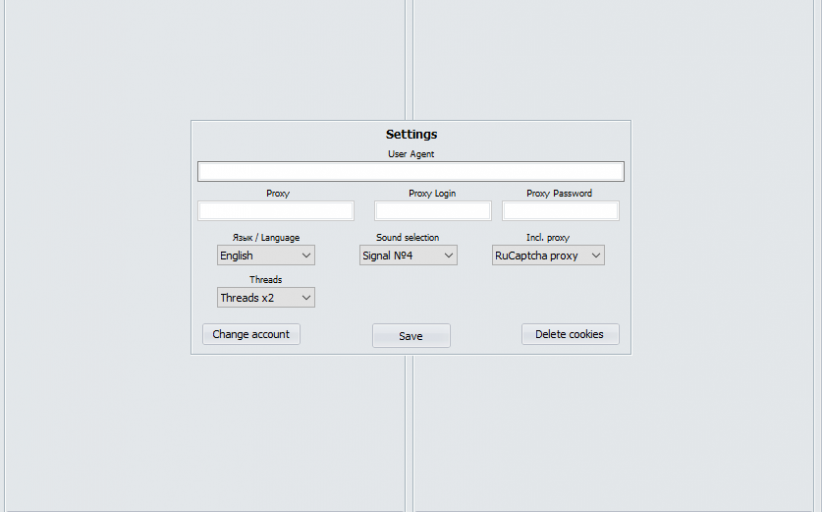822x512 pixels.
Task: Expand the Sound selection dropdown
Action: [408, 256]
